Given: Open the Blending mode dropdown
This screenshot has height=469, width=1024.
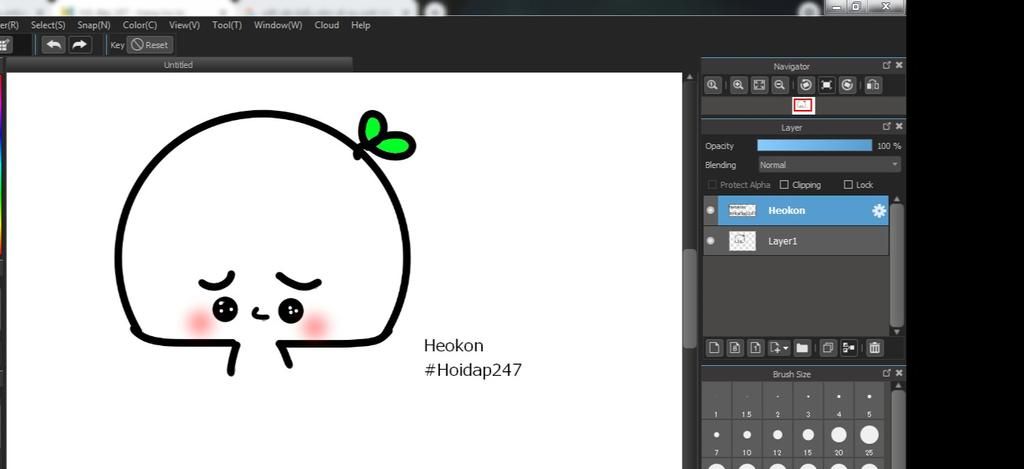Looking at the screenshot, I should point(829,165).
